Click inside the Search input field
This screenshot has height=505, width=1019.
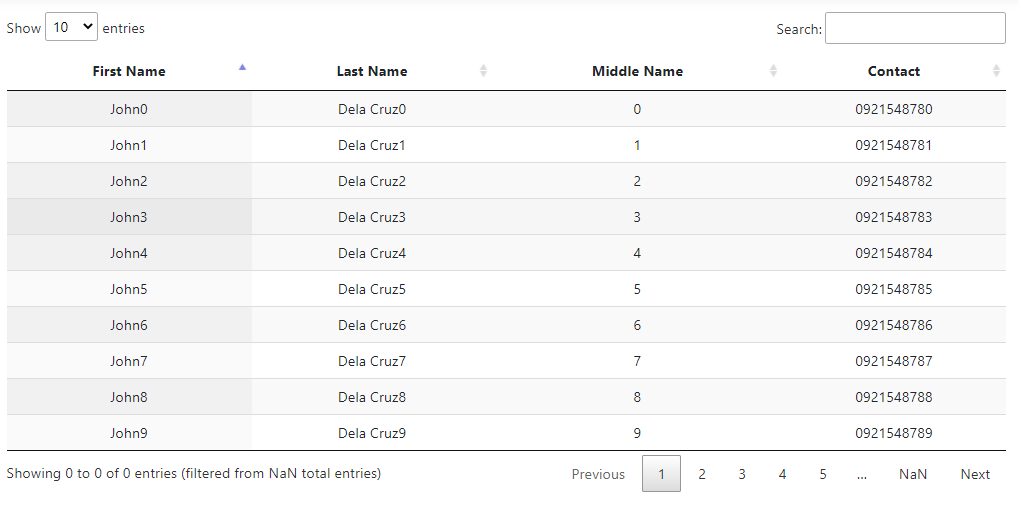pyautogui.click(x=914, y=29)
